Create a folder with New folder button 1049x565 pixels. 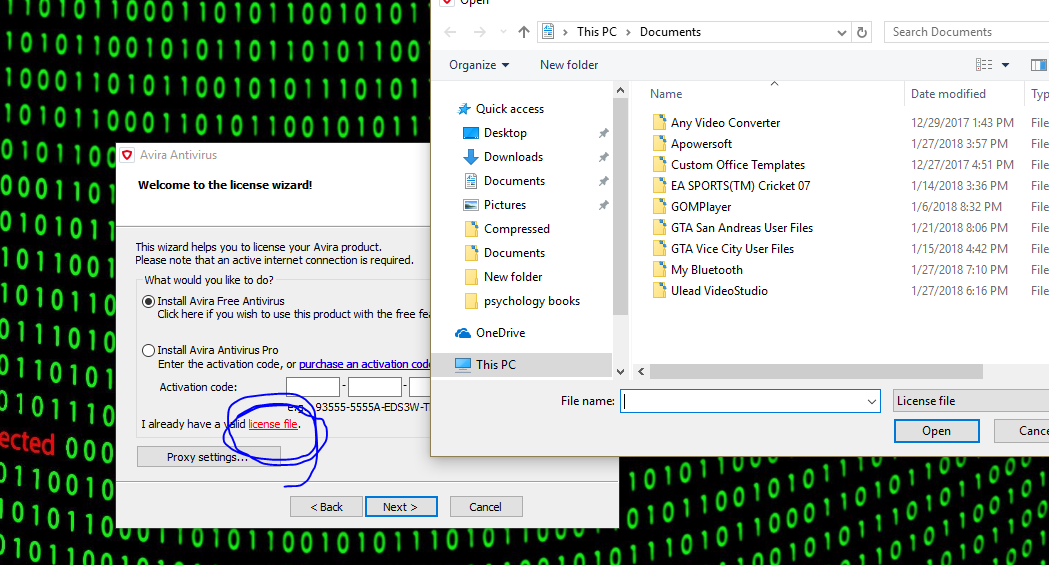coord(569,65)
